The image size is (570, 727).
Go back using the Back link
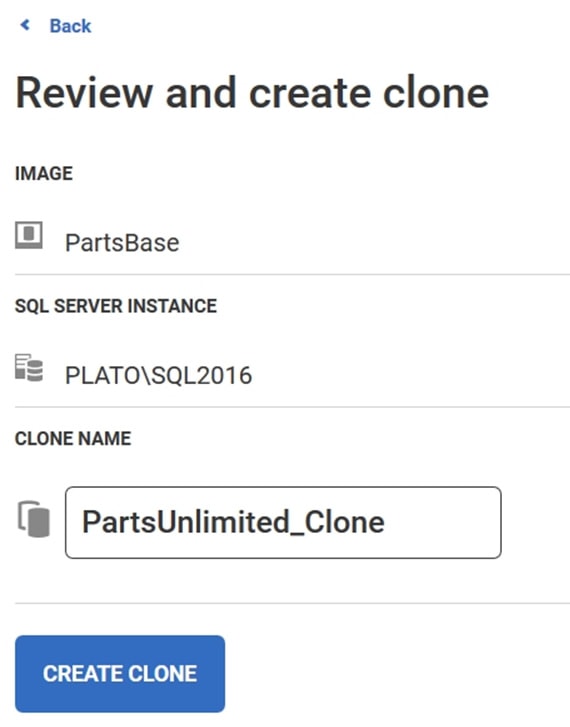70,26
